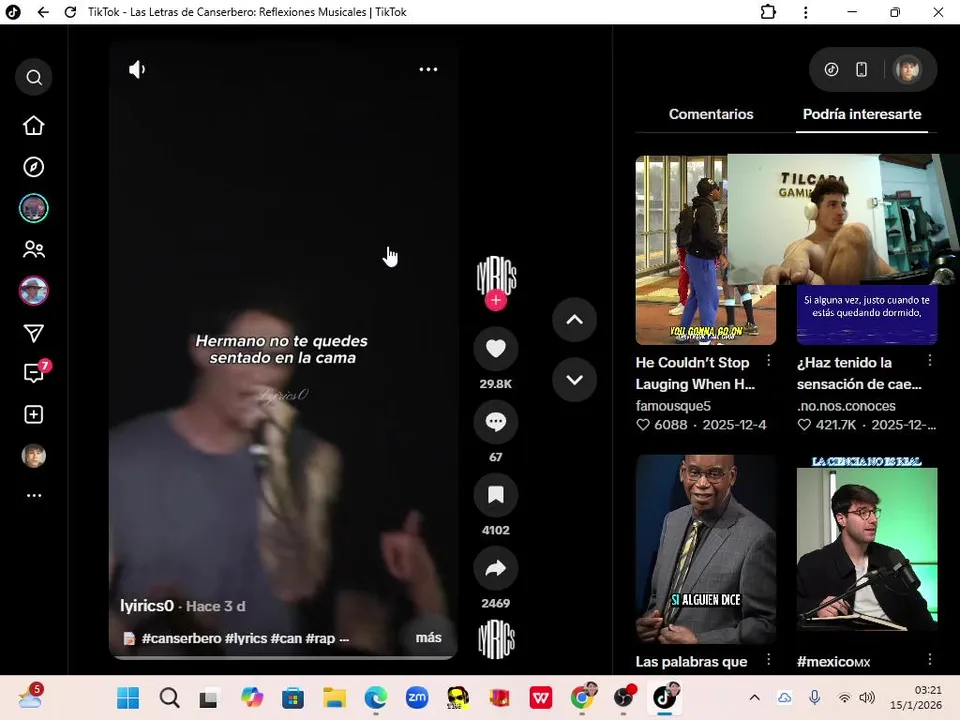Viewport: 960px width, 720px height.
Task: Click the Upload plus square icon
Action: [34, 414]
